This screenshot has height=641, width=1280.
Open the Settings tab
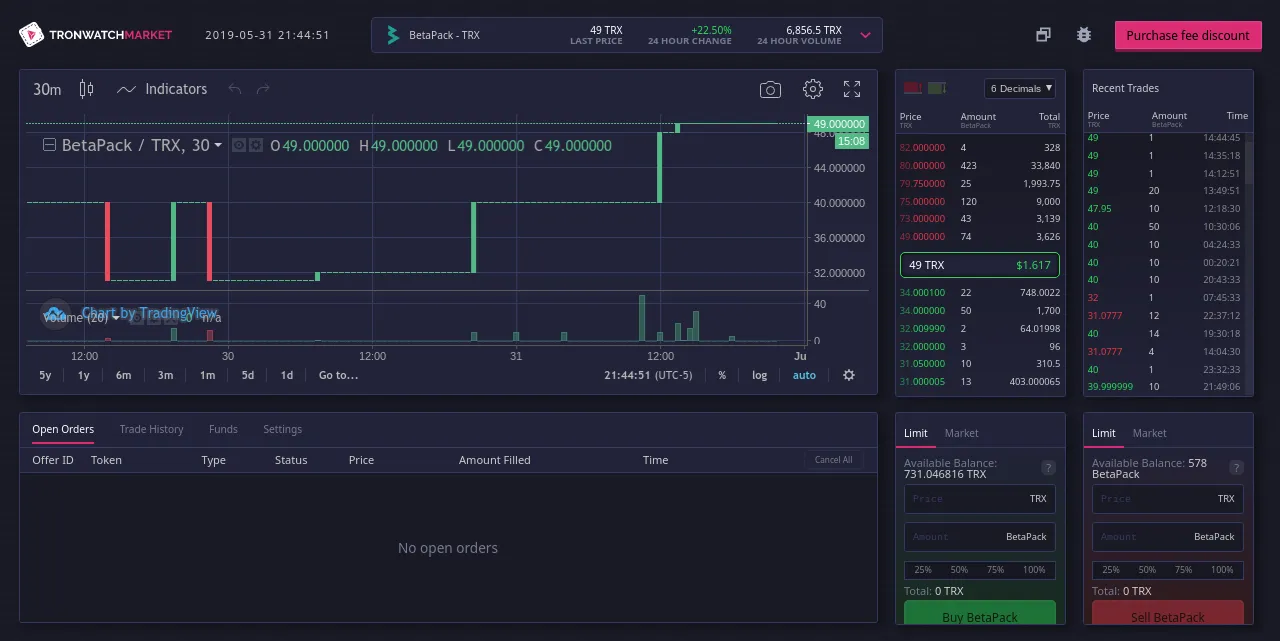[282, 429]
